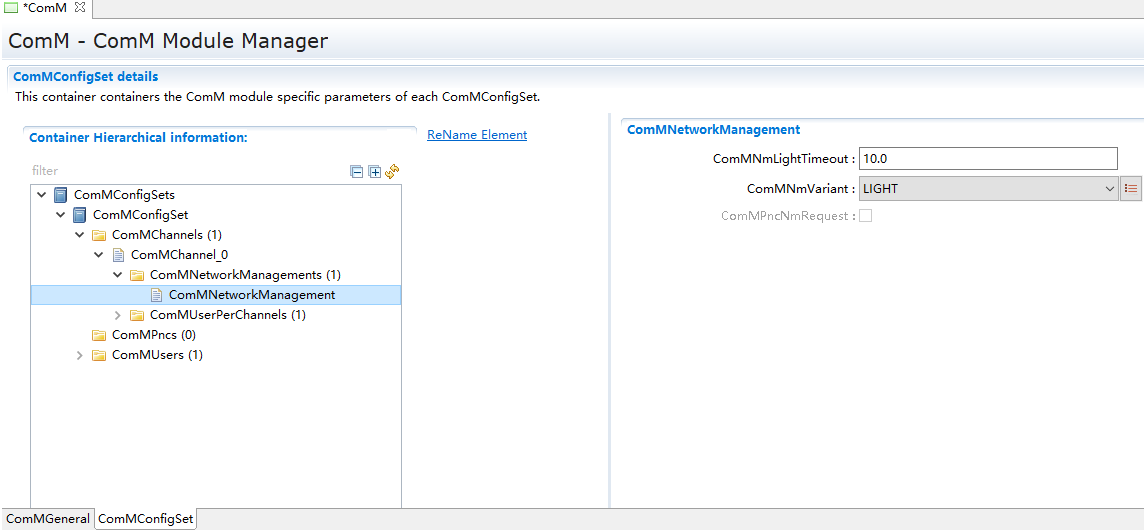Click the ComMNmLightTimeout input field
Screen dimensions: 1144x531
click(987, 159)
